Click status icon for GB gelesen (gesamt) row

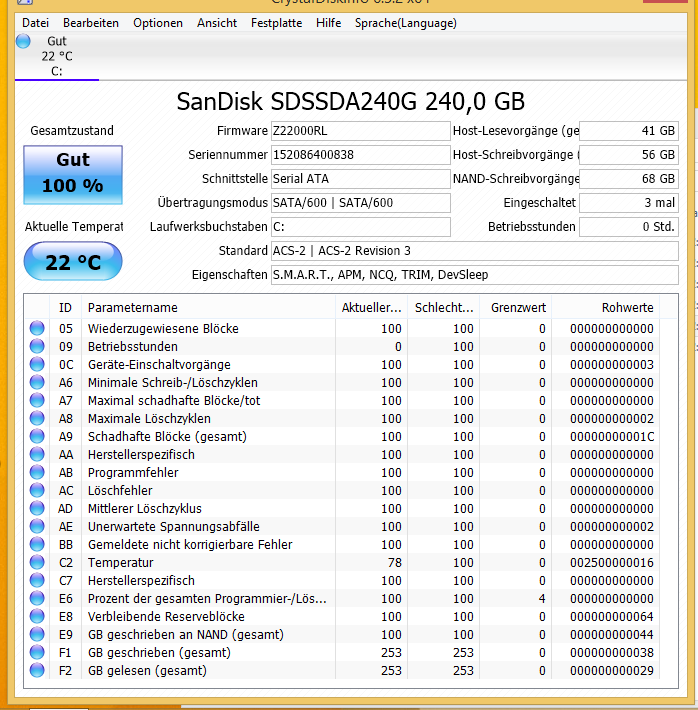pos(37,670)
